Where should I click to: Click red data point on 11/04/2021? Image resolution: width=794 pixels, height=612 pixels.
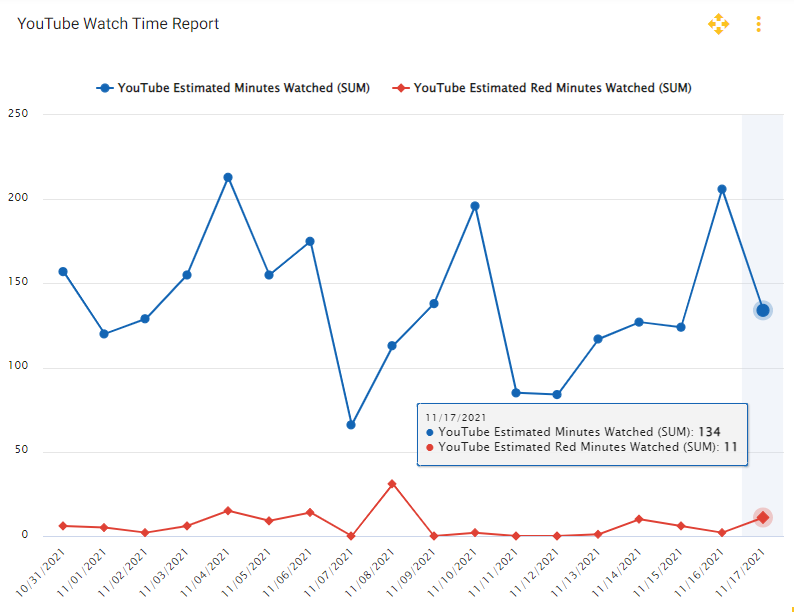228,511
